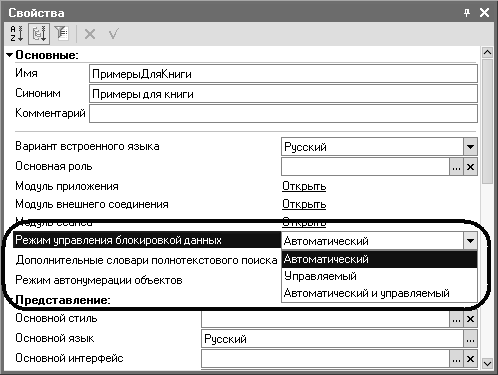This screenshot has height=375, width=498.
Task: Click Дополнительные словари полнотекстового поиска label
Action: click(146, 260)
